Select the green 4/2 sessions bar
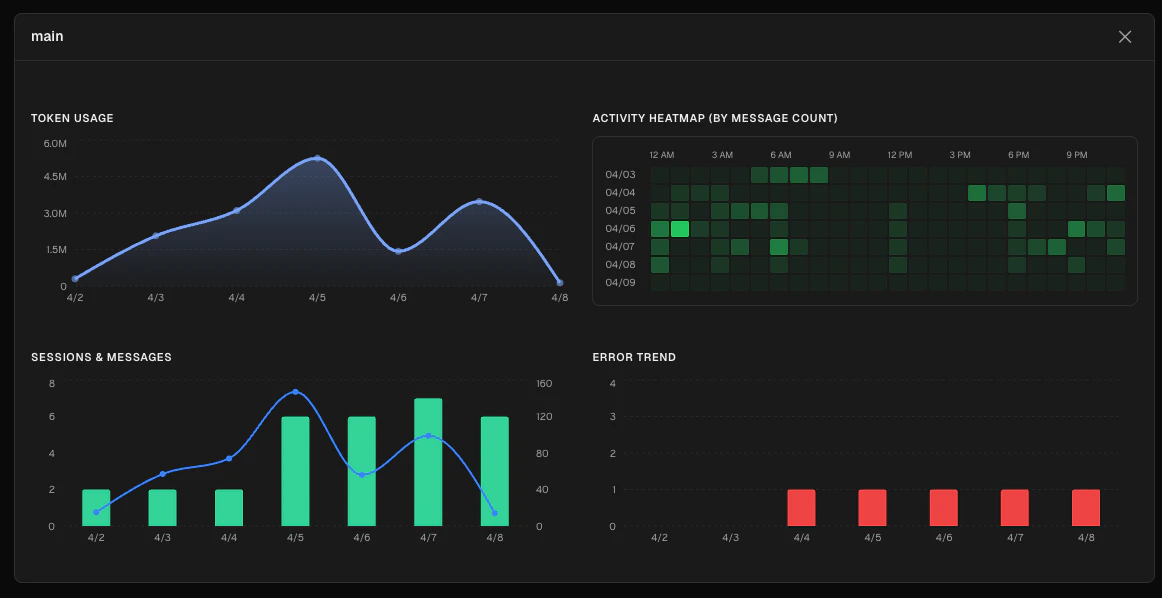This screenshot has width=1162, height=598. [x=96, y=508]
